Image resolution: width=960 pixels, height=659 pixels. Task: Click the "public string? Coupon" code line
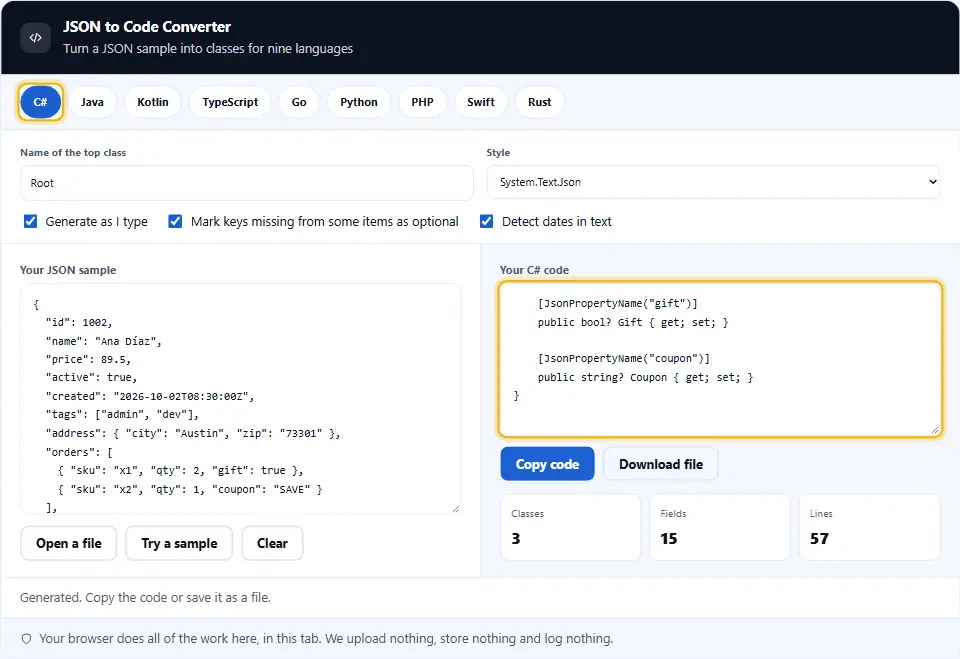pos(645,377)
